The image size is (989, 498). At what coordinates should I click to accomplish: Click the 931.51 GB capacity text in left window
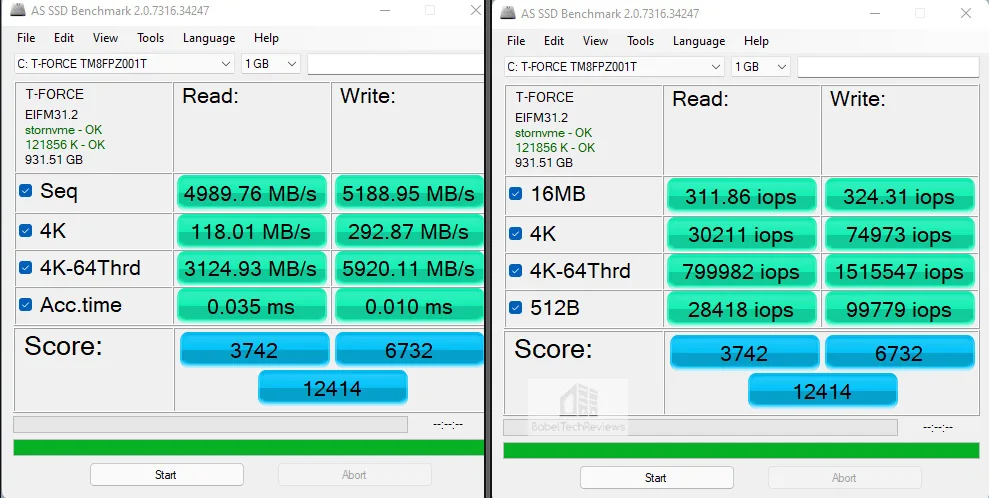[54, 159]
